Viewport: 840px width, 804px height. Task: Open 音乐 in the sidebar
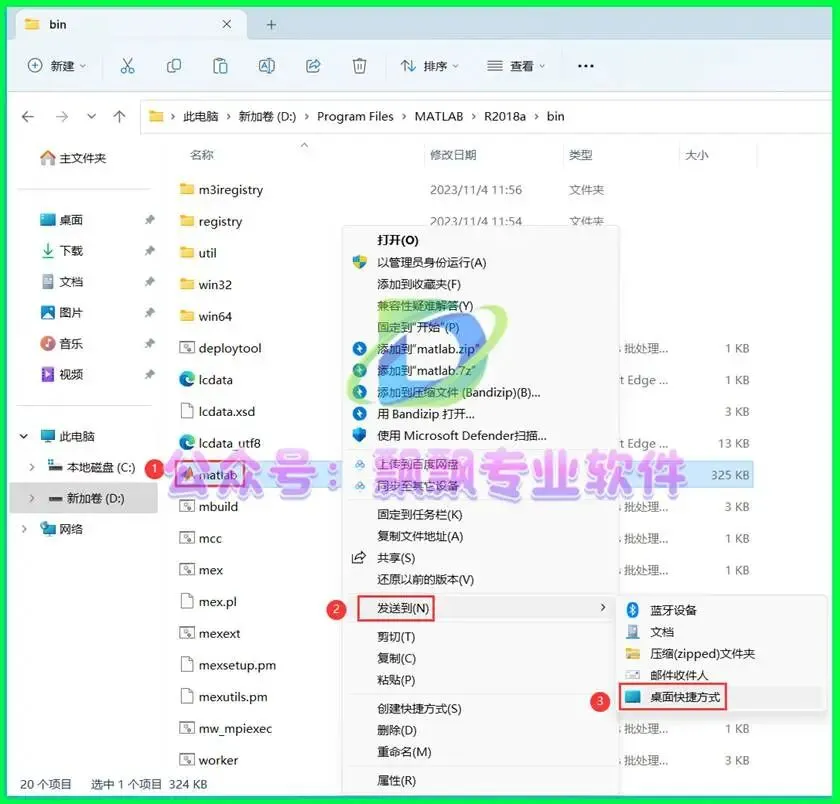62,343
